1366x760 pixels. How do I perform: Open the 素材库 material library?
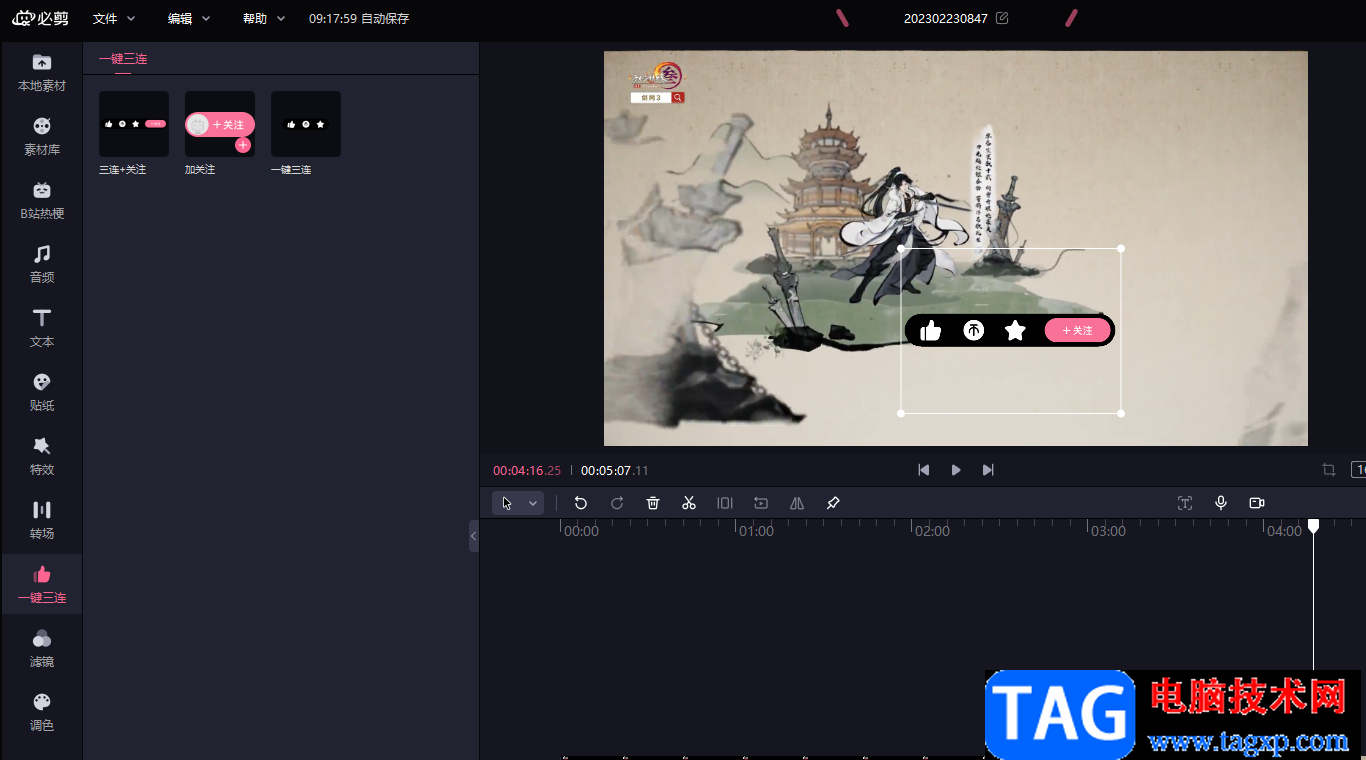tap(42, 137)
